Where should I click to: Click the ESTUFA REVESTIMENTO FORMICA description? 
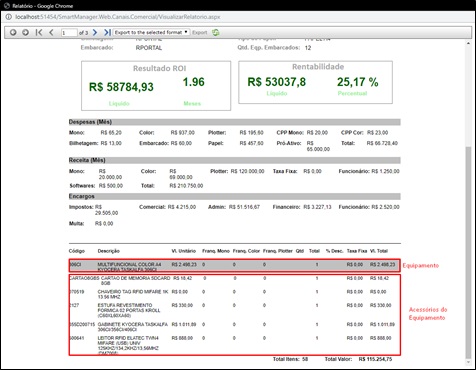(x=129, y=310)
